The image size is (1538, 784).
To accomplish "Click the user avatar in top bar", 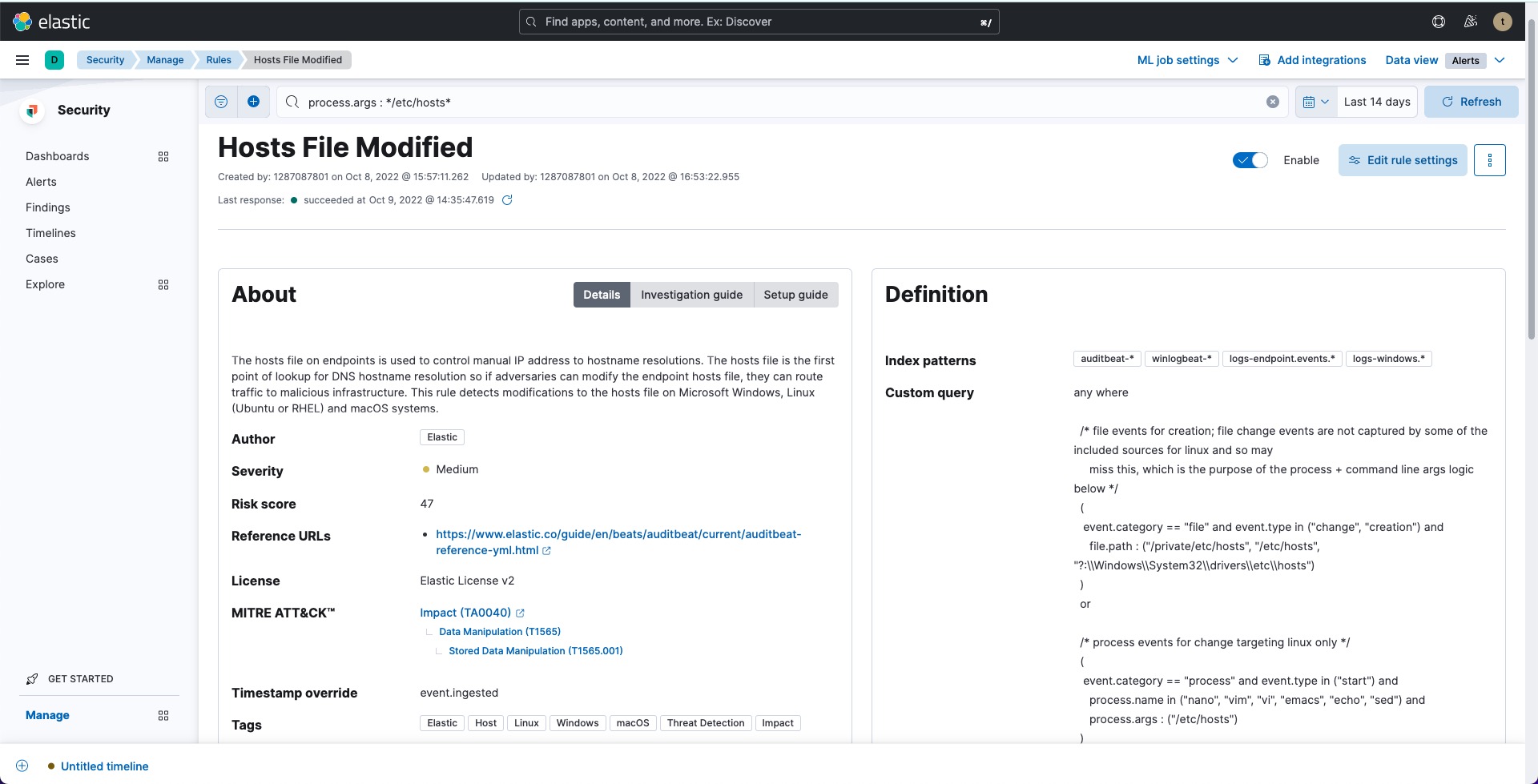I will (1503, 22).
